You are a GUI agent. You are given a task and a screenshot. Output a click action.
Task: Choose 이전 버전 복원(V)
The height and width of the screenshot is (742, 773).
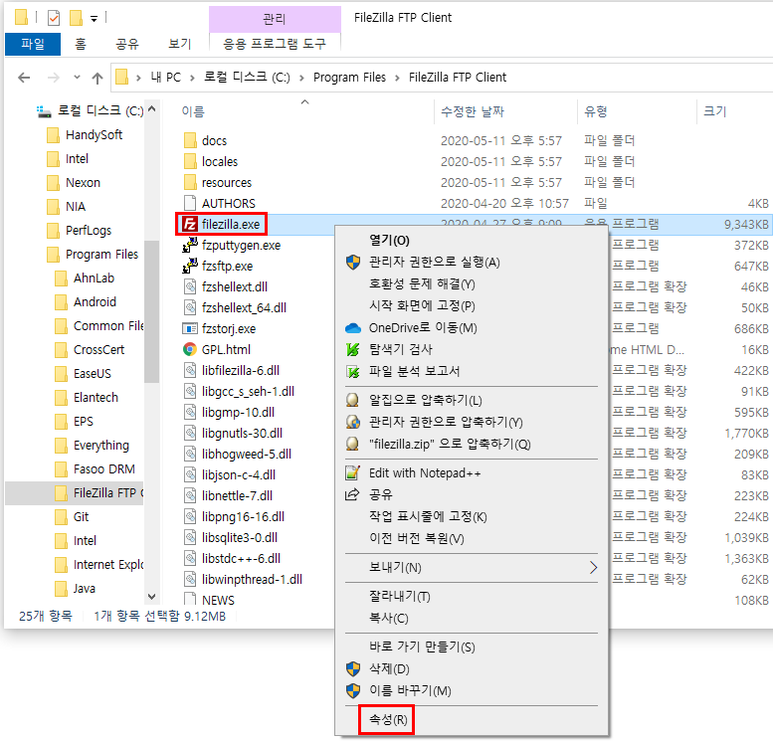471,538
